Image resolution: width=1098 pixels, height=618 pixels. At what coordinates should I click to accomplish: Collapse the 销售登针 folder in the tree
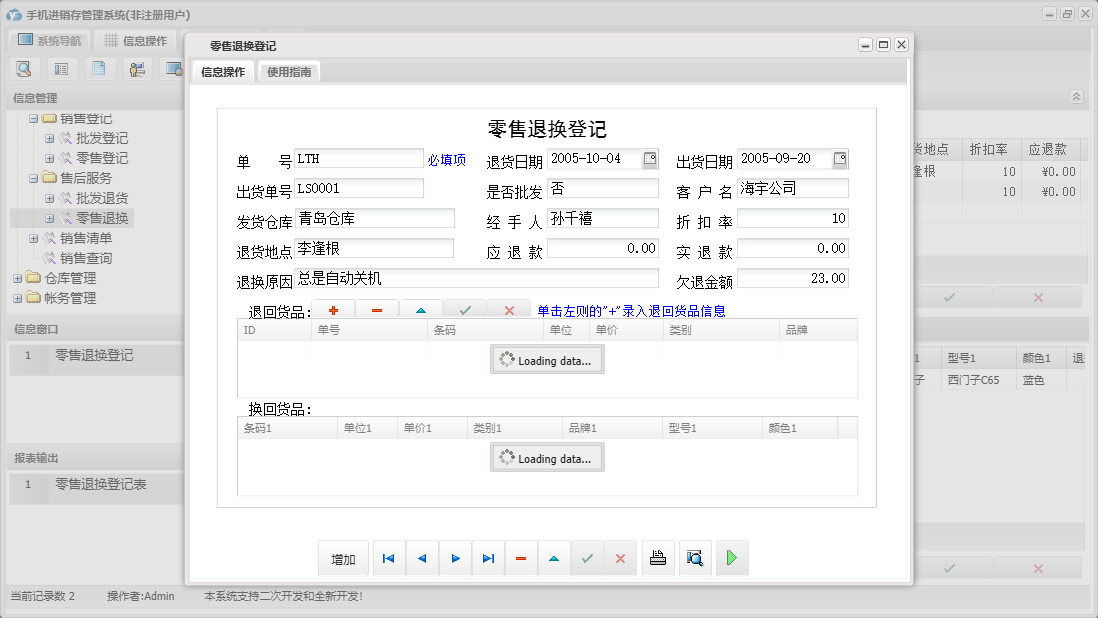[x=33, y=118]
